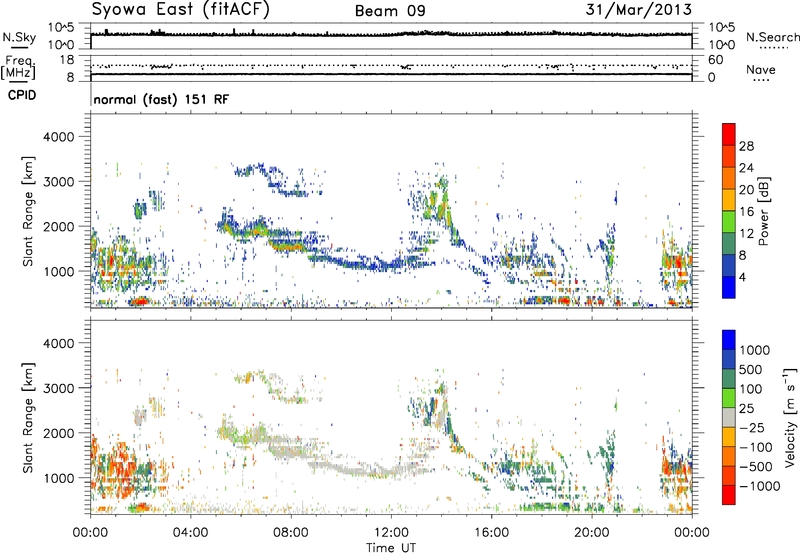
Task: Click 'Slant Range [km]' label of power panel
Action: (x=28, y=211)
